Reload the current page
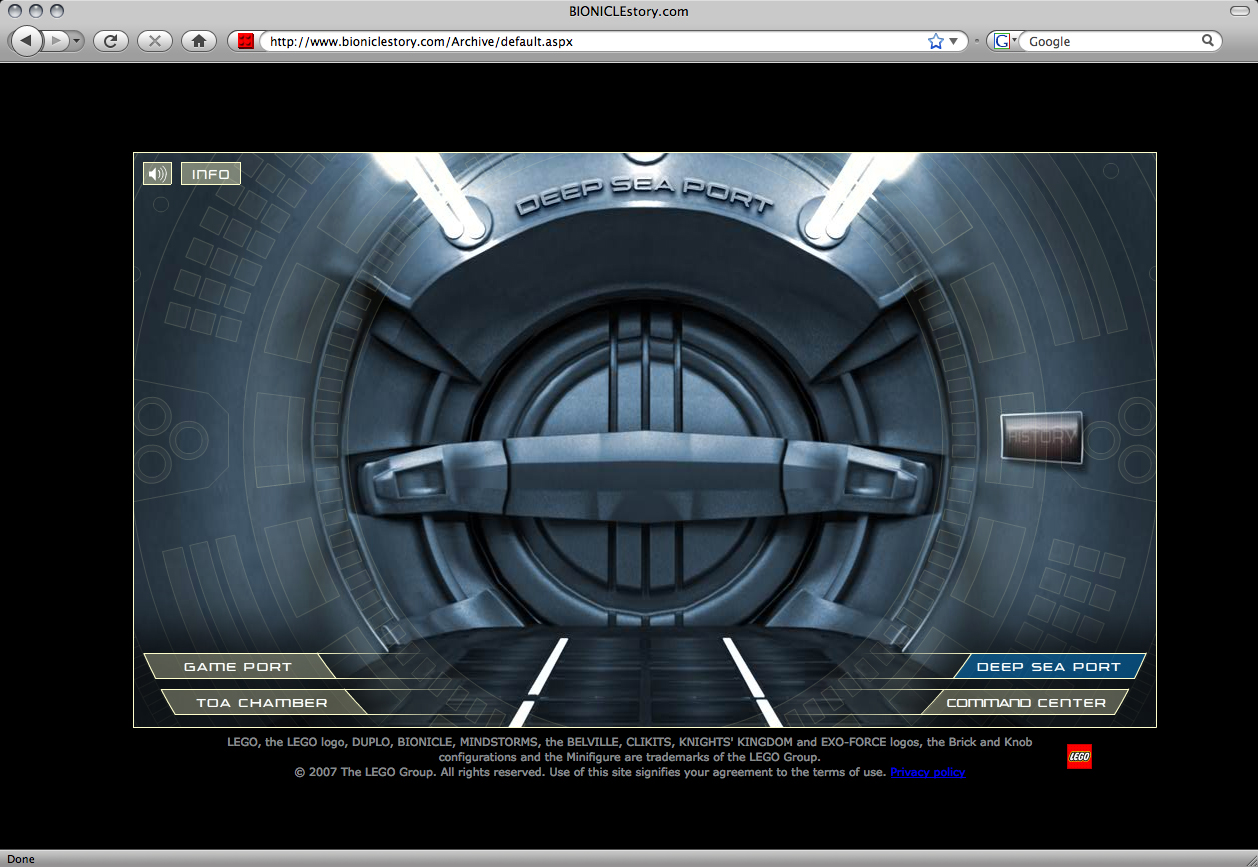Image resolution: width=1258 pixels, height=867 pixels. point(110,41)
